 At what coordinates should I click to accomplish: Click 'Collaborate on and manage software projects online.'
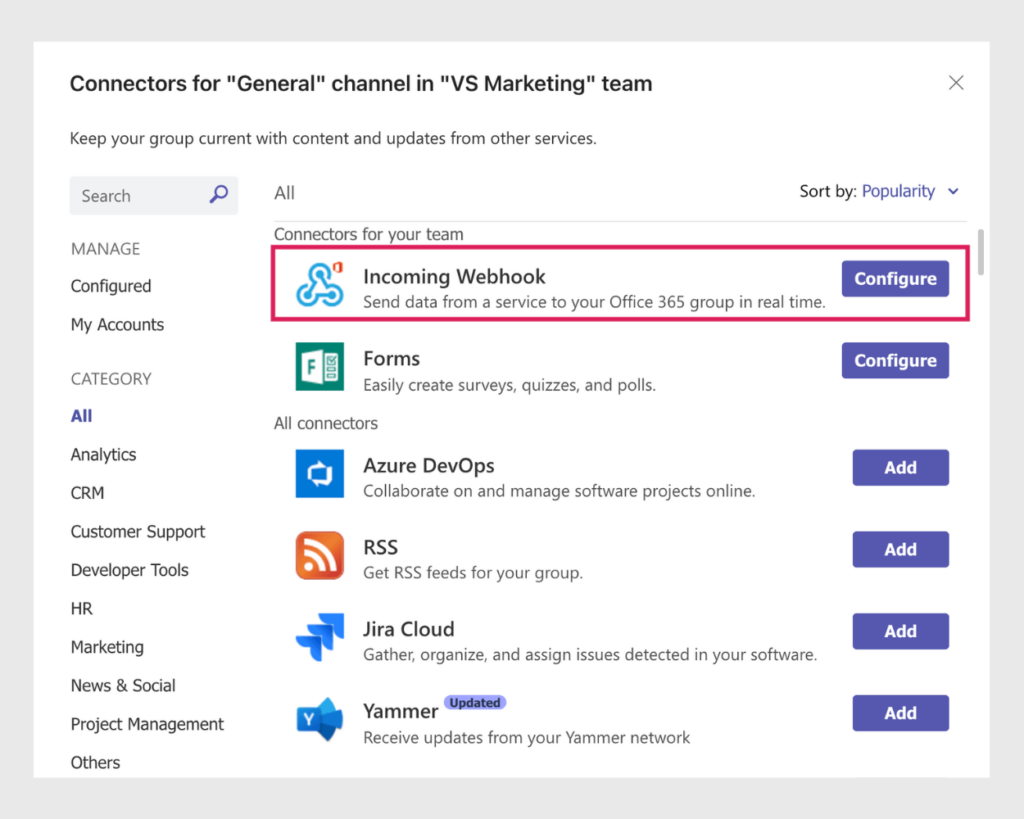[559, 491]
